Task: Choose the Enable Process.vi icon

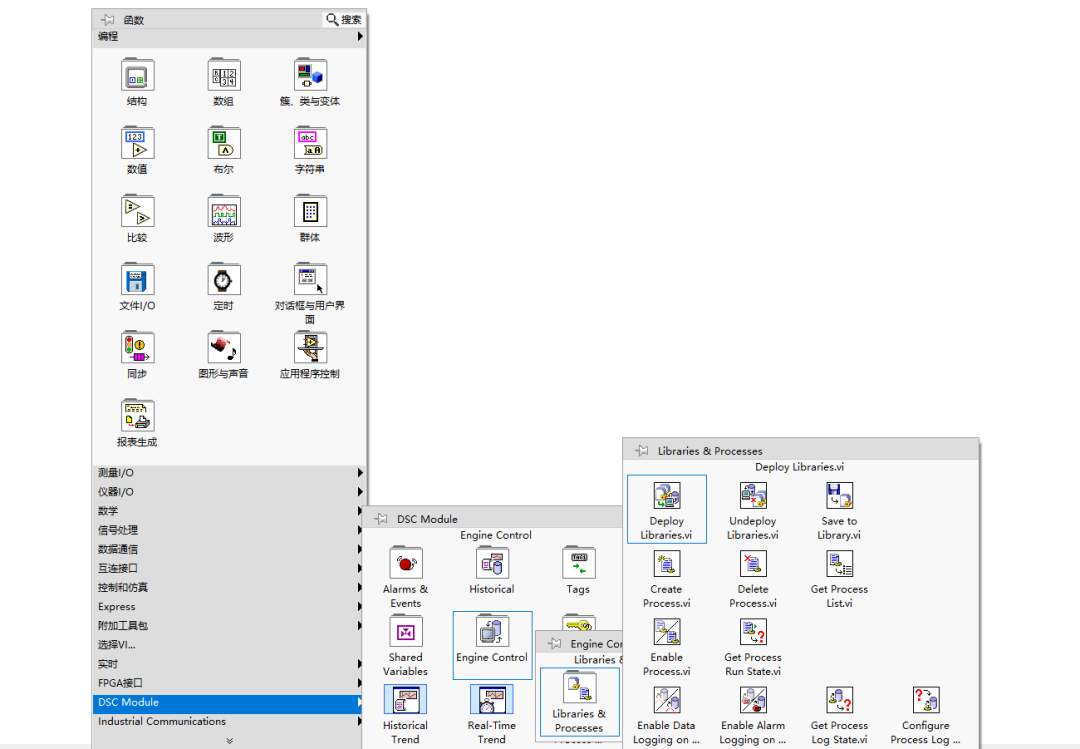Action: coord(667,631)
